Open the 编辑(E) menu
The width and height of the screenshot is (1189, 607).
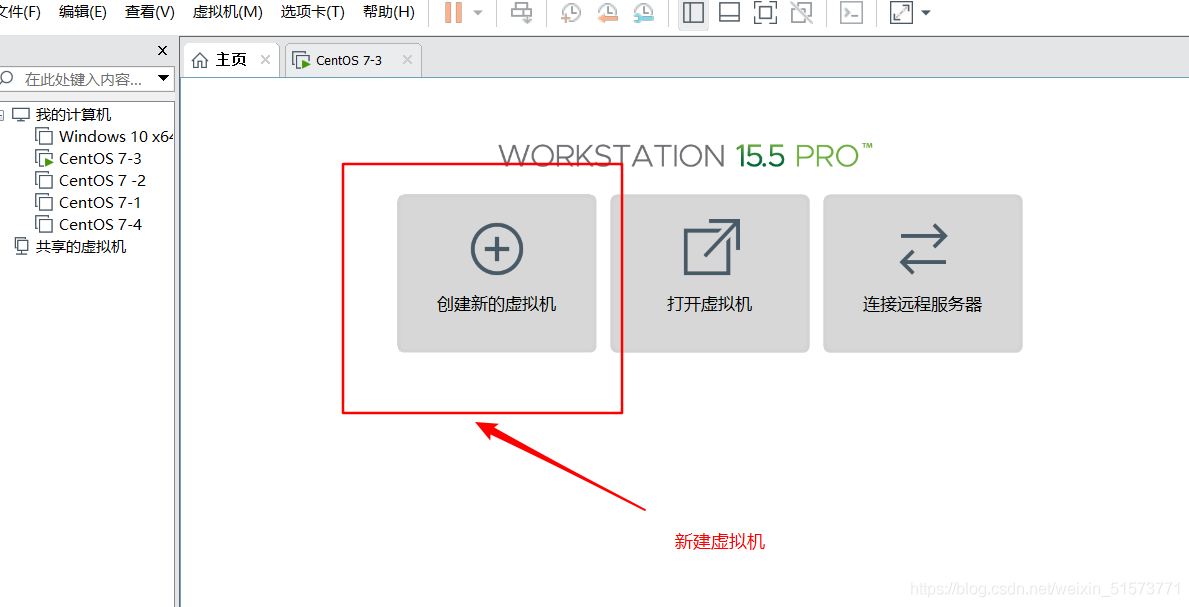[x=83, y=12]
